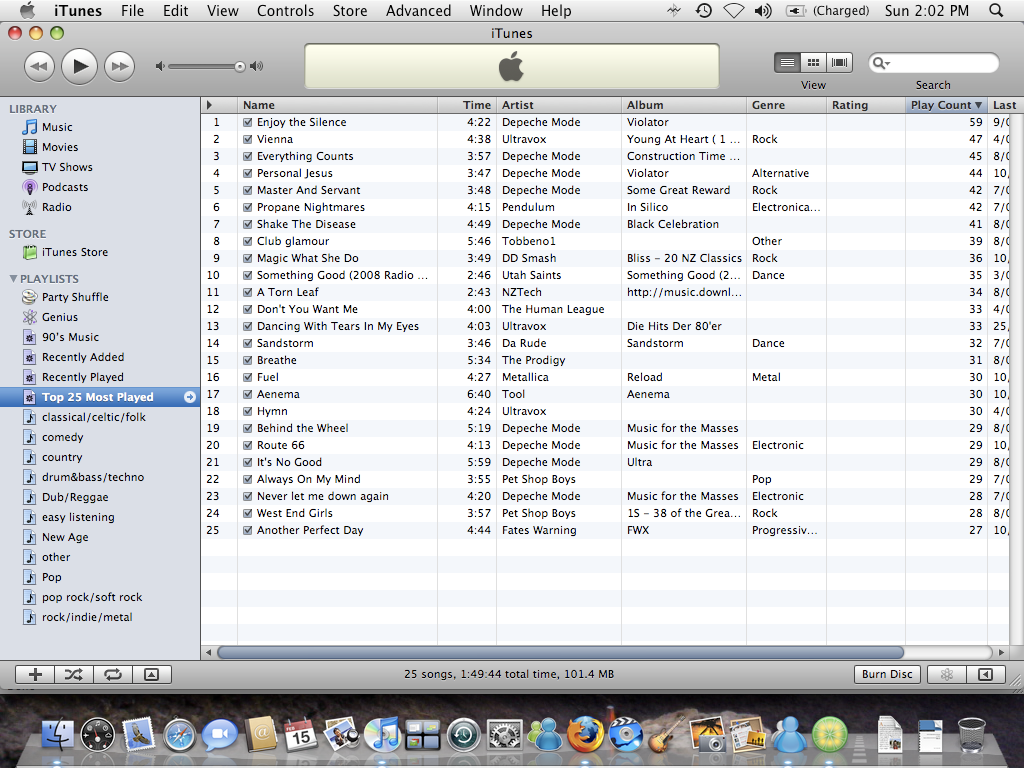Open the Movies library
Image resolution: width=1024 pixels, height=768 pixels.
pos(100,147)
